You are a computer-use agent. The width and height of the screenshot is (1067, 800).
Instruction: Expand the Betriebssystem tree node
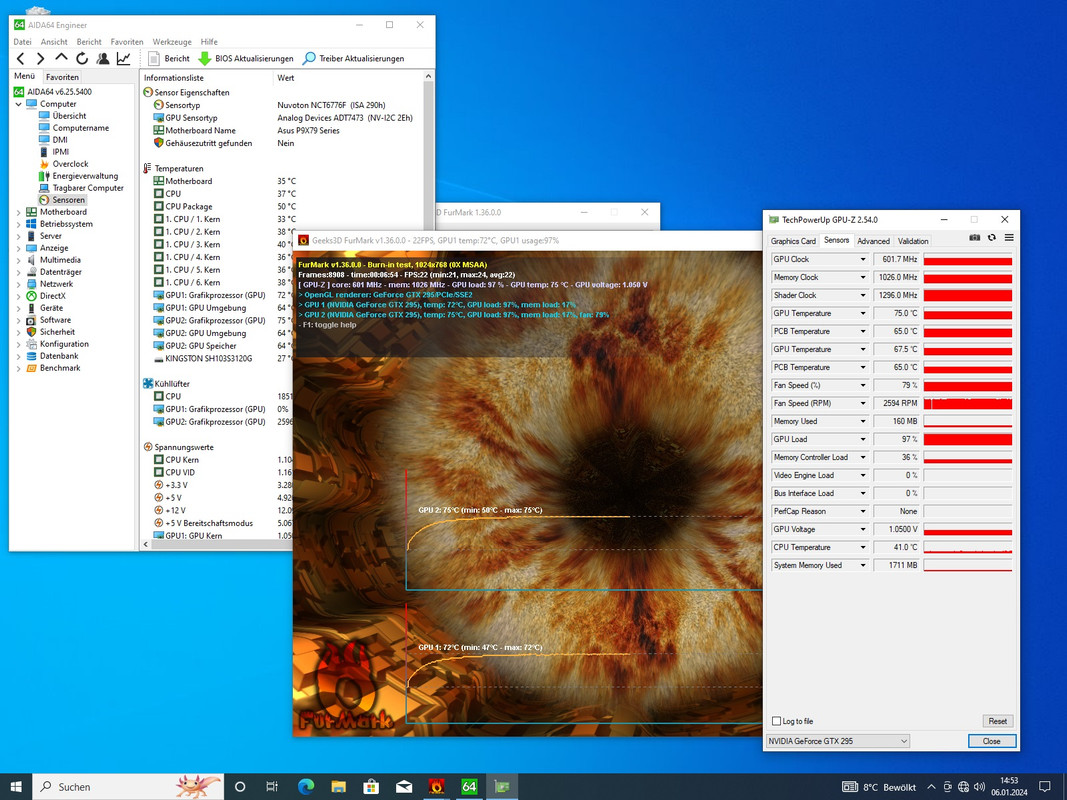point(18,224)
